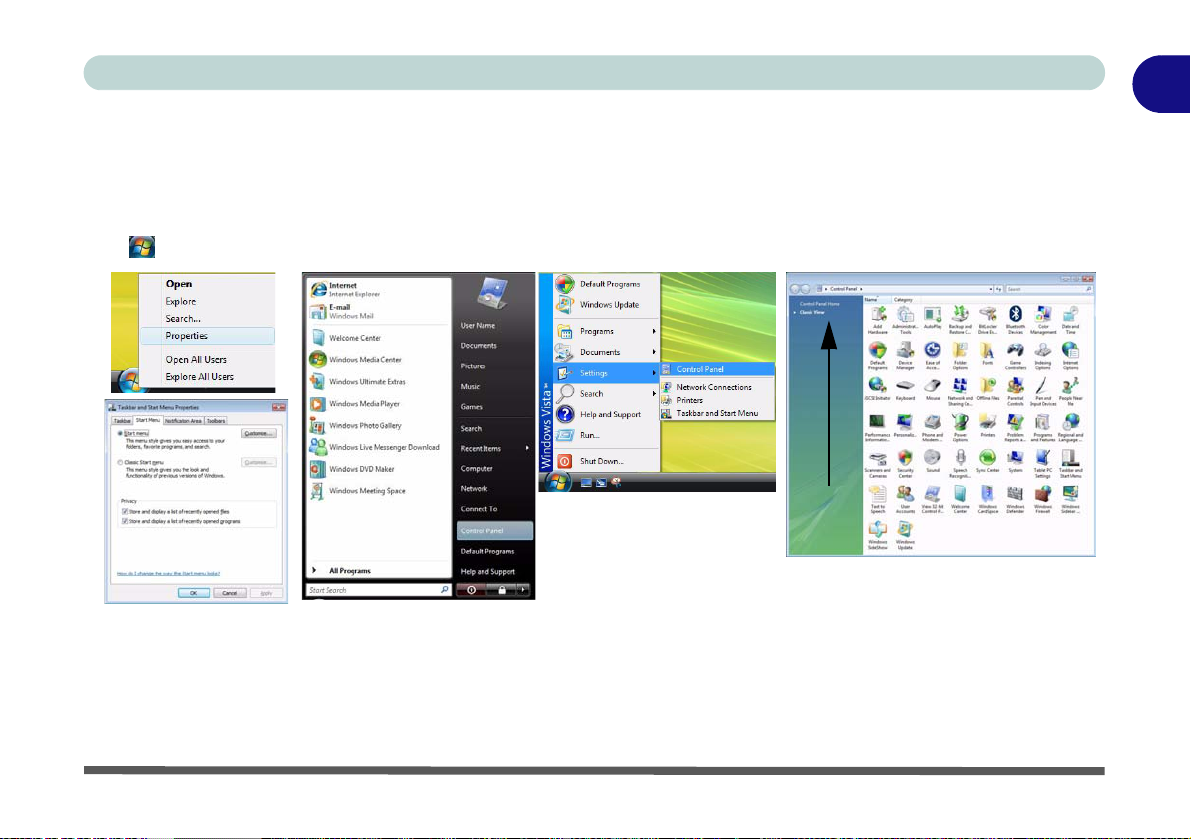This screenshot has width=1191, height=839.
Task: Open Text to Speech applet
Action: point(878,500)
